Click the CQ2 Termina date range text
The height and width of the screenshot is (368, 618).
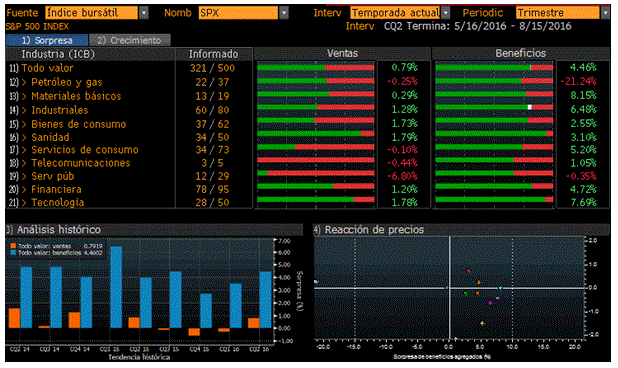click(x=478, y=26)
